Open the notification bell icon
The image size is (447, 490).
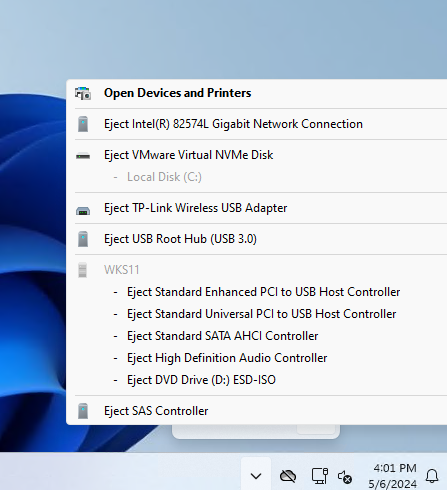click(x=432, y=476)
